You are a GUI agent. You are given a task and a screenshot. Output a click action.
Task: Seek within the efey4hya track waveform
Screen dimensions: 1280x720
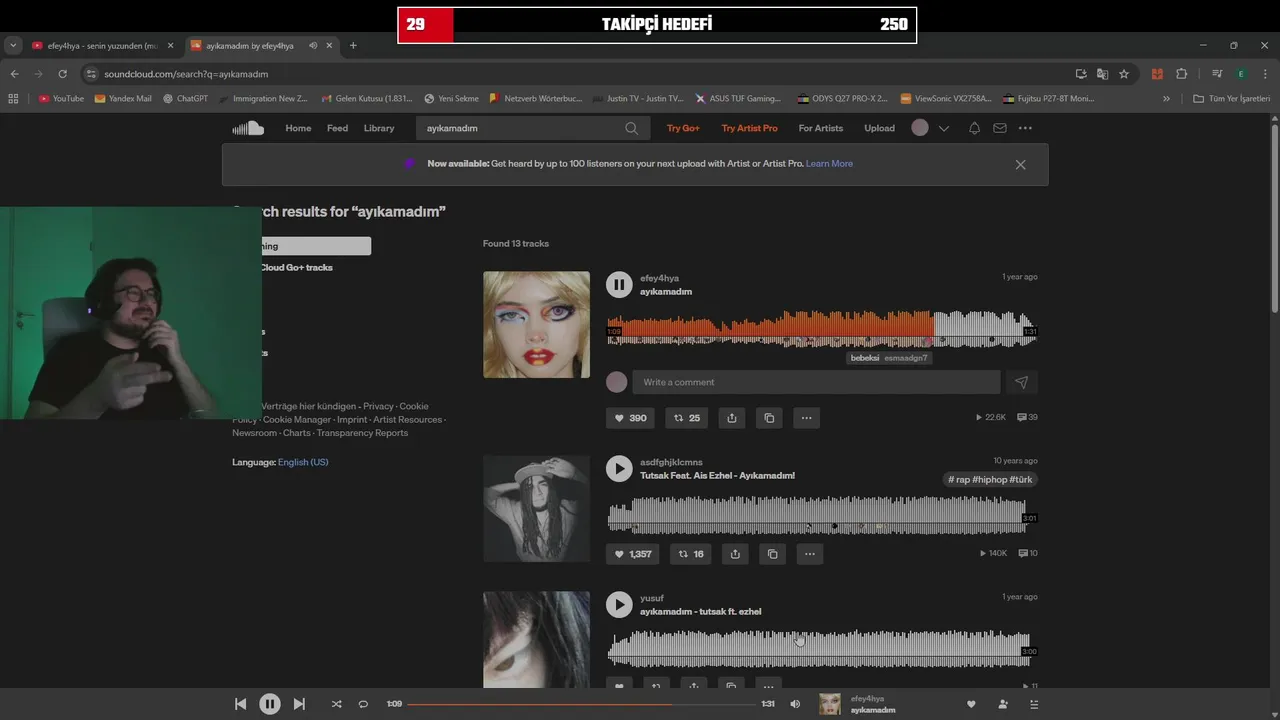(821, 327)
